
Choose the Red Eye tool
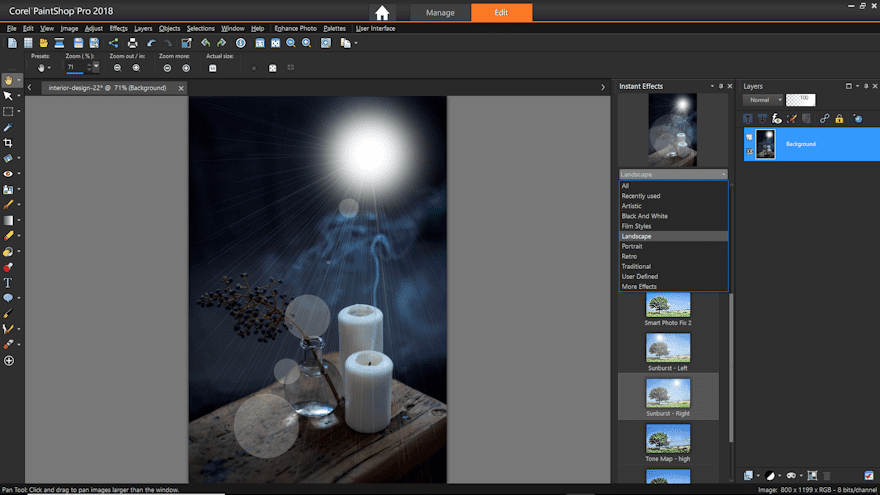(x=8, y=174)
